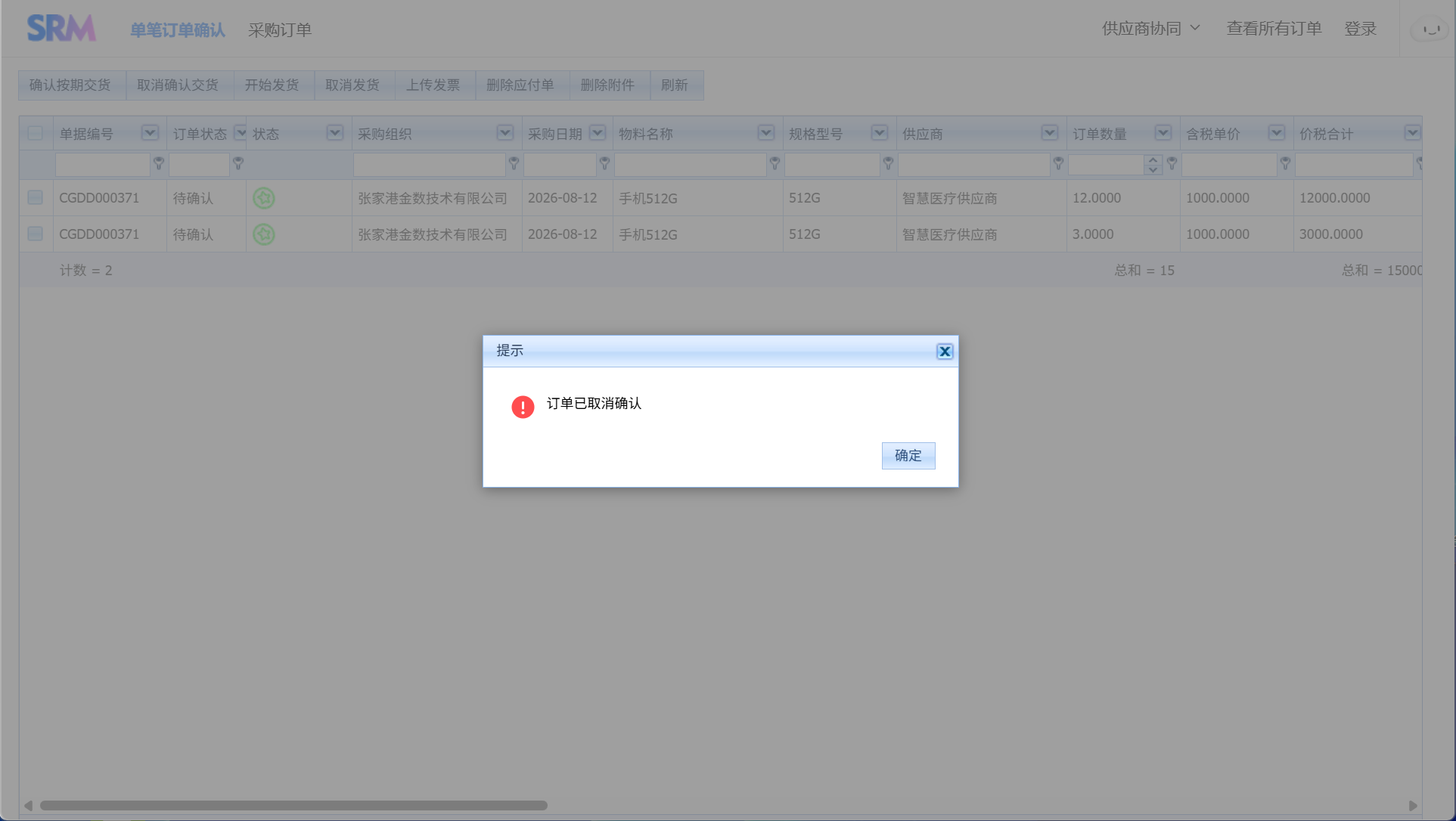Click the 采购组织 filter funnel icon
1456x821 pixels.
514,163
